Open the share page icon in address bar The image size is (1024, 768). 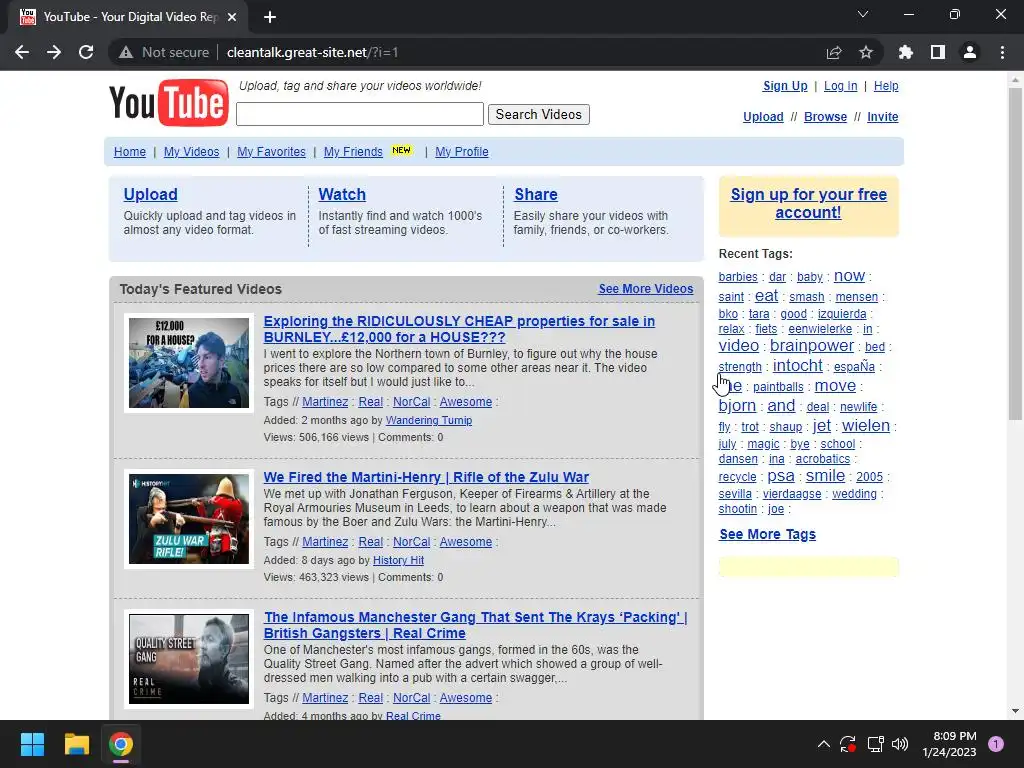pos(834,52)
